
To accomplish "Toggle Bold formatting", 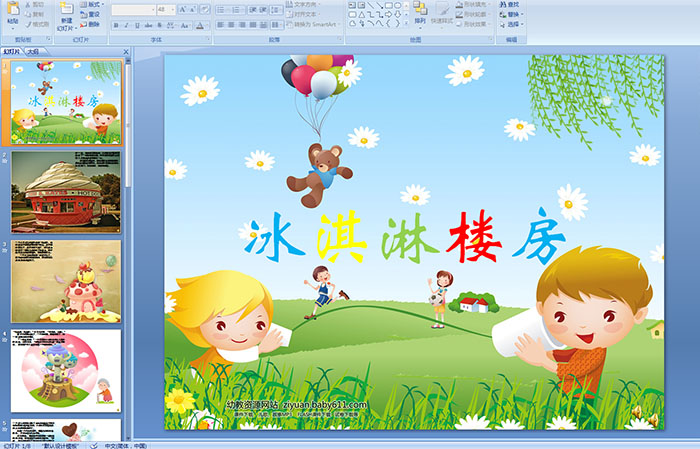I will coord(115,25).
